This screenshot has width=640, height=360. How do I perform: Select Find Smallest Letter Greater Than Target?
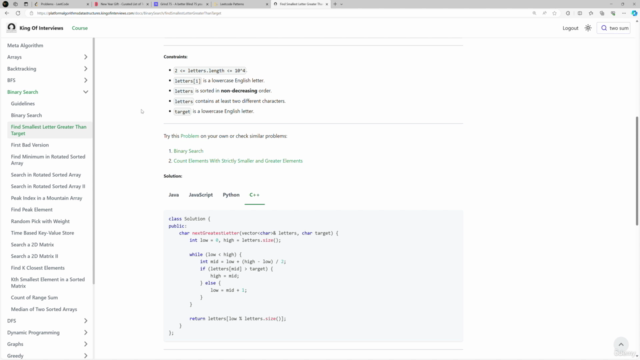(x=49, y=130)
